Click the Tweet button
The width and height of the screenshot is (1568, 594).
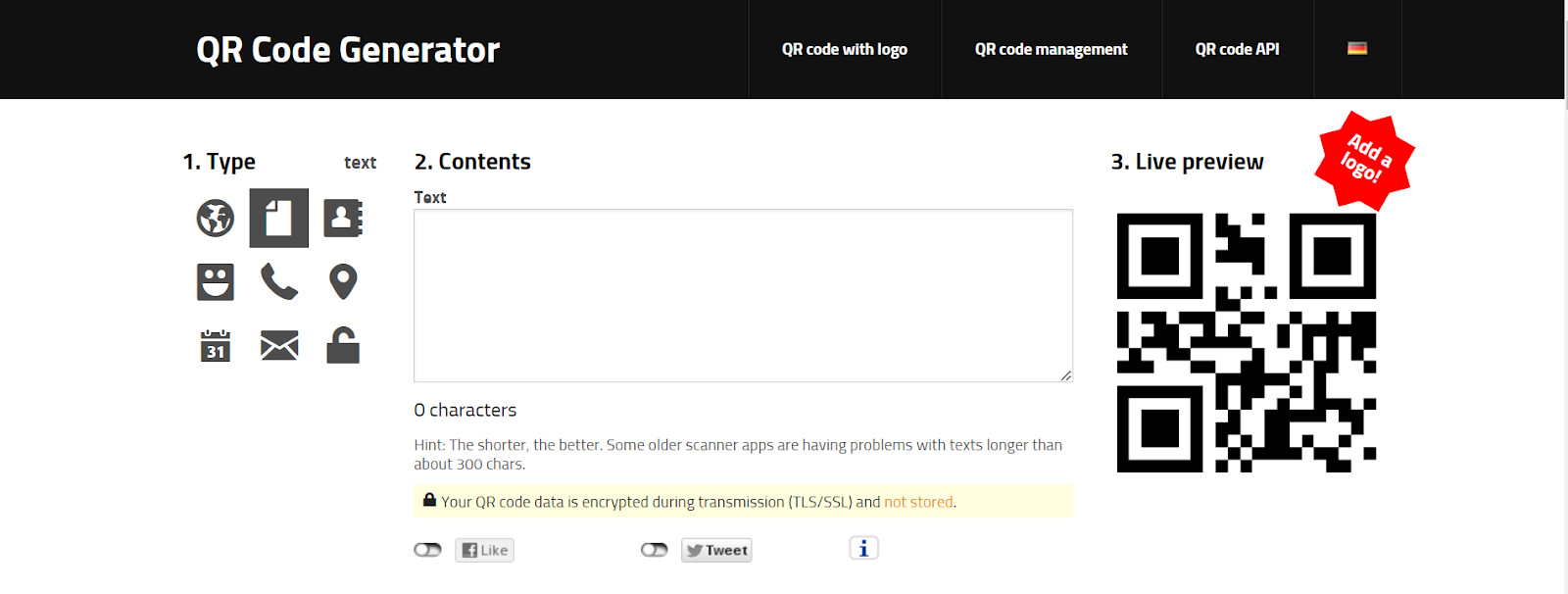717,550
